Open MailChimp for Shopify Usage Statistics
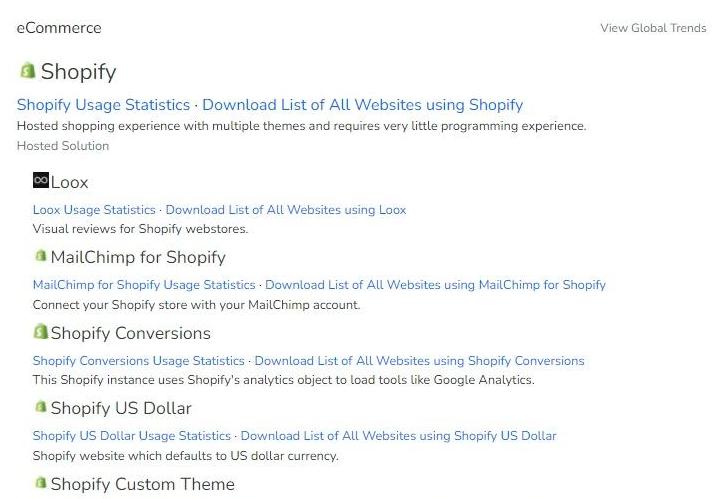 click(x=144, y=285)
